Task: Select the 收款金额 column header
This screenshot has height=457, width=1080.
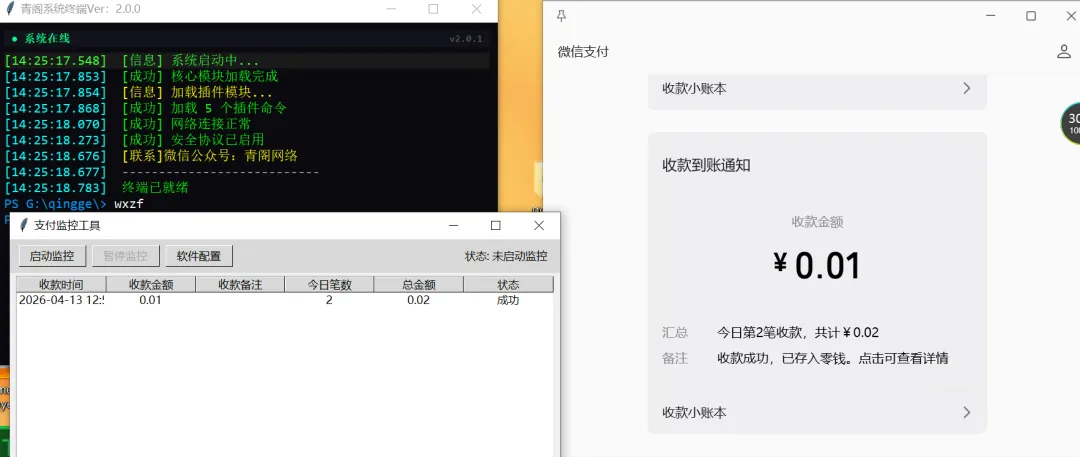Action: [x=151, y=284]
